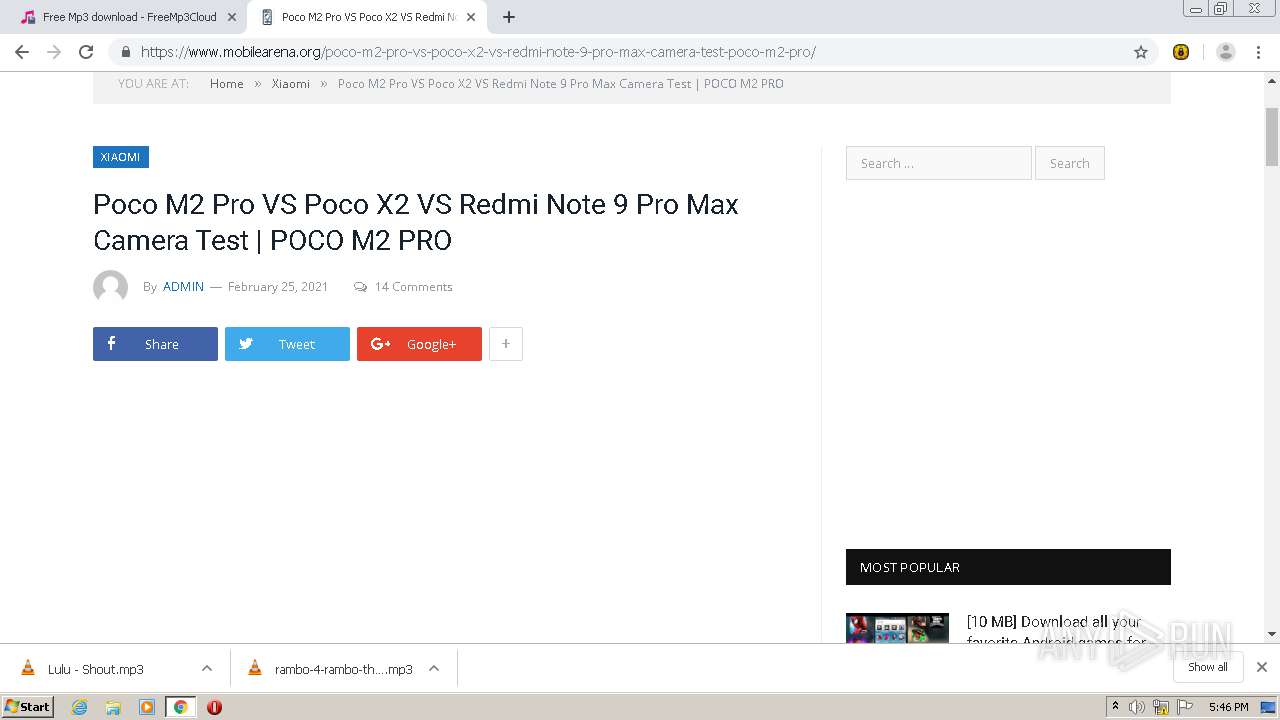Click the address bar URL
1280x720 pixels.
[x=478, y=52]
